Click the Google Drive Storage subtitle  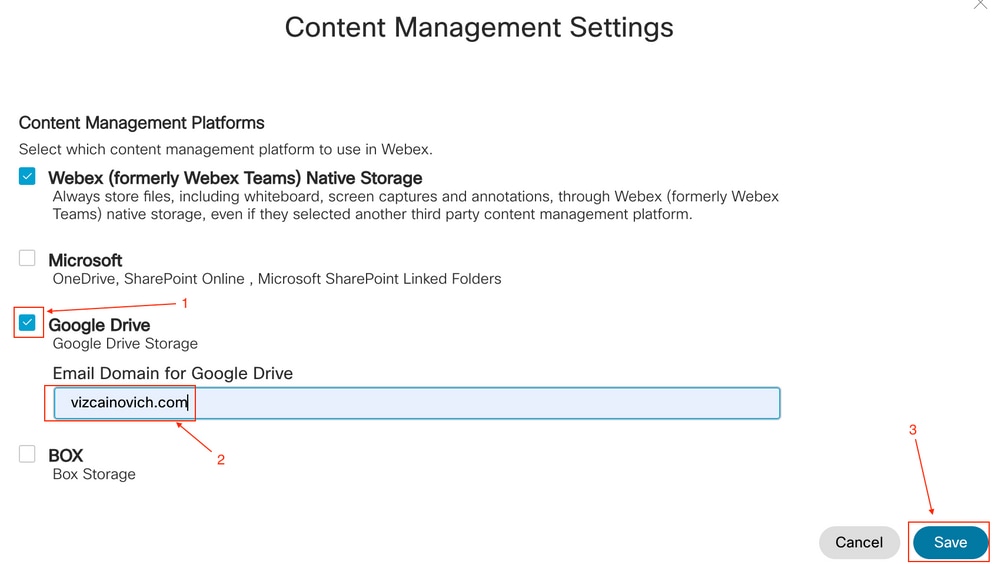[x=125, y=344]
